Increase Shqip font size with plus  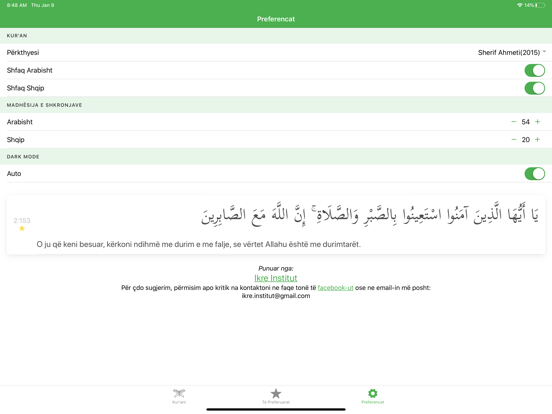pyautogui.click(x=538, y=140)
